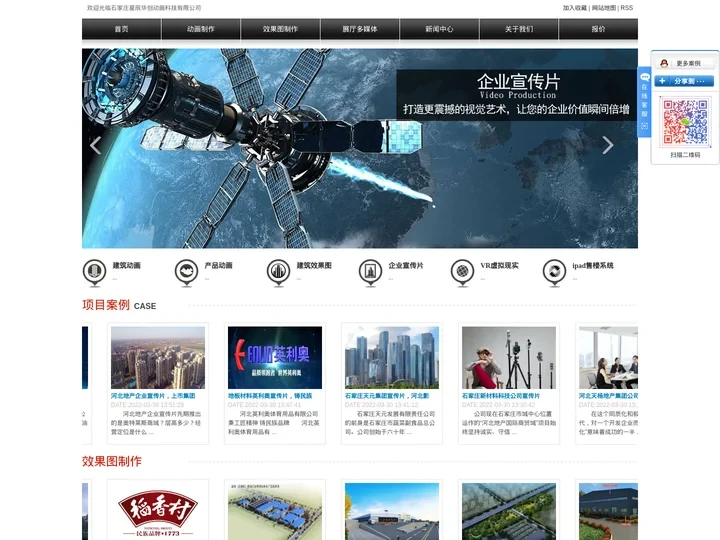This screenshot has height=540, width=720.
Task: Show previous banner slide arrow
Action: click(x=96, y=145)
